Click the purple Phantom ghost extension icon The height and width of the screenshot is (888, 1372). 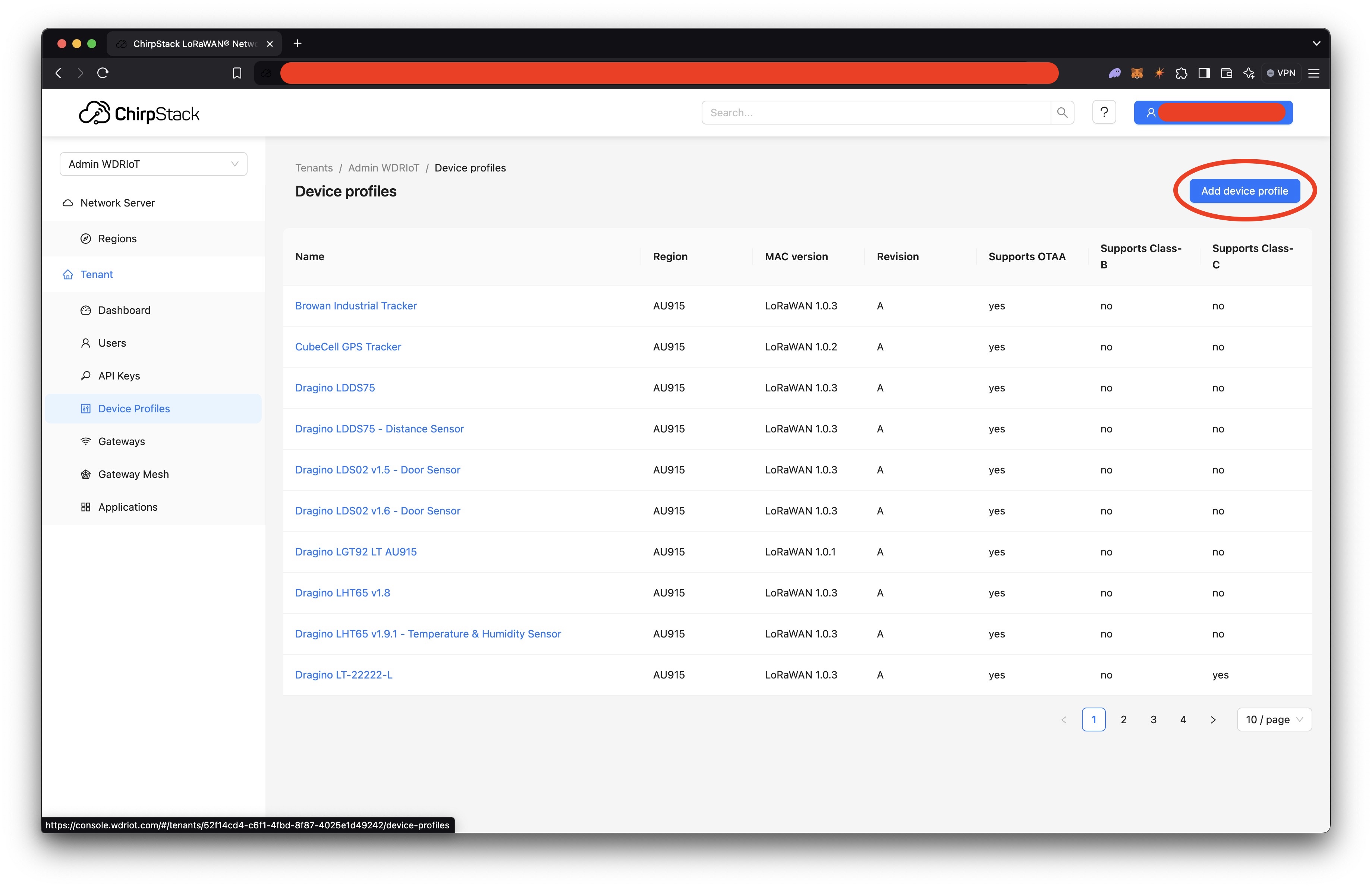(x=1114, y=73)
